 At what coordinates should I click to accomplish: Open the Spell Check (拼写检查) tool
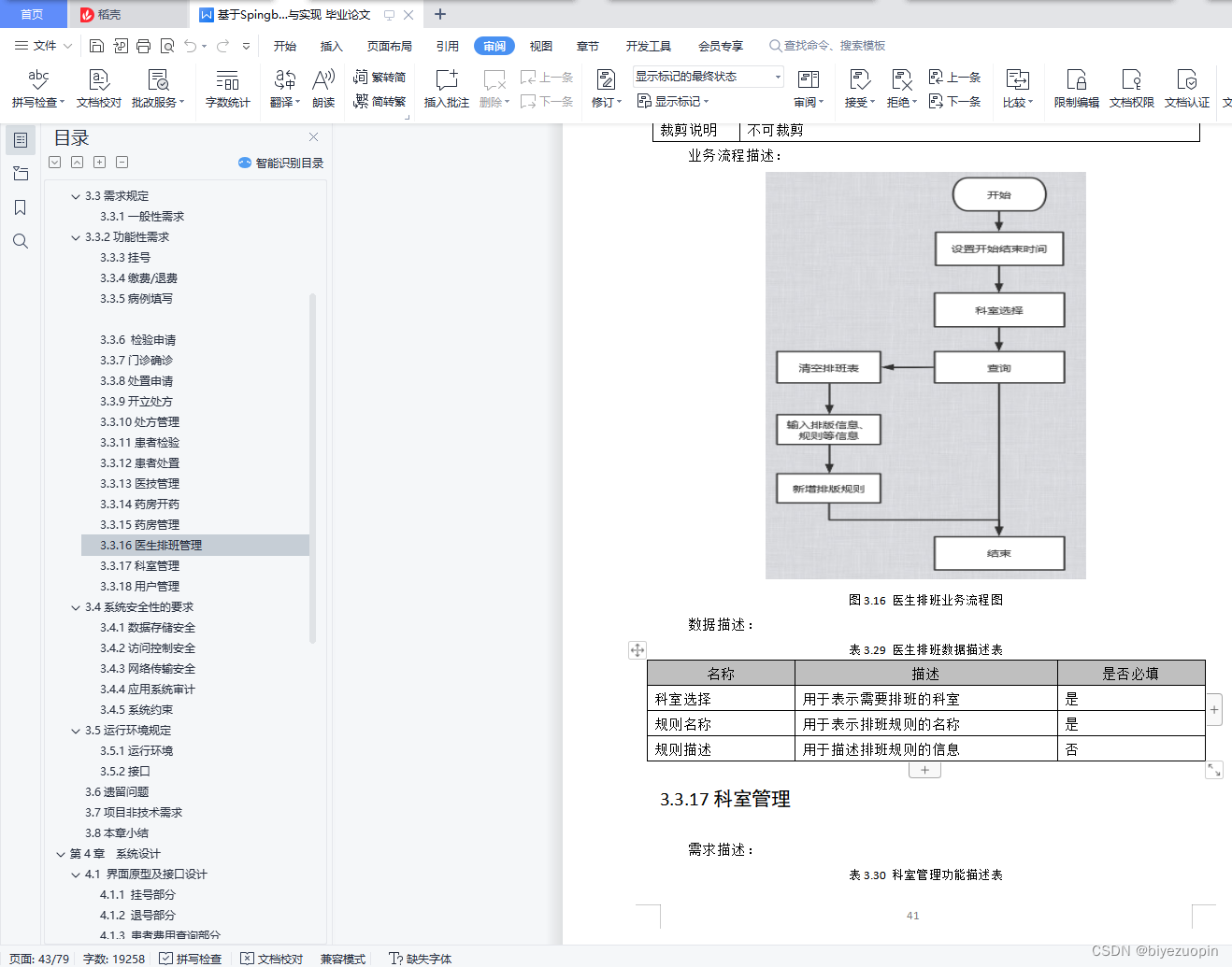[37, 89]
